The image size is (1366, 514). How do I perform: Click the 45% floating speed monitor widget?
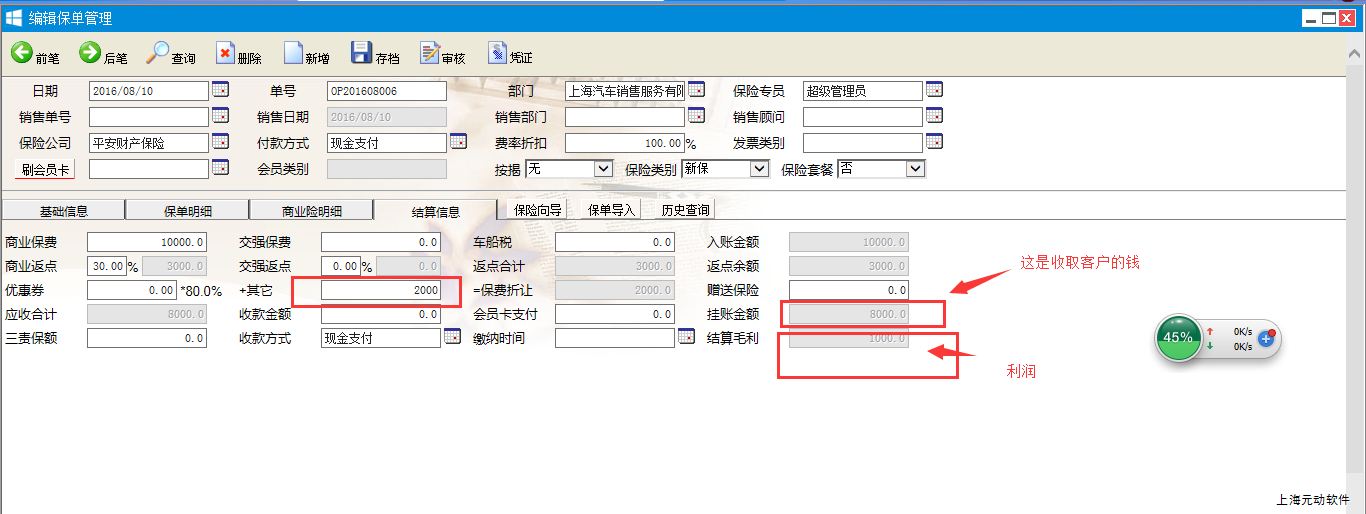click(x=1178, y=338)
